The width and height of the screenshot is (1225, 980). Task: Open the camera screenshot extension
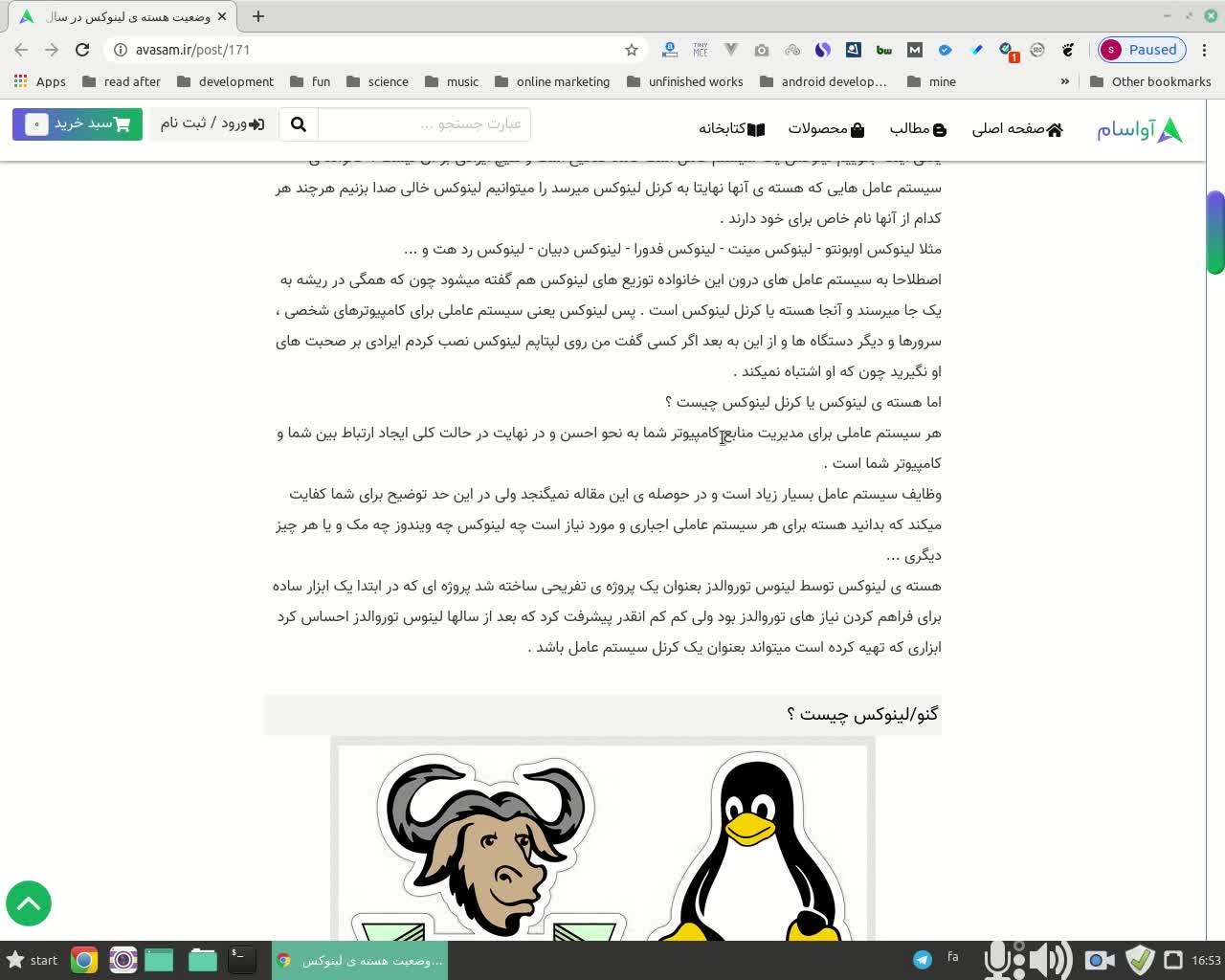[762, 50]
